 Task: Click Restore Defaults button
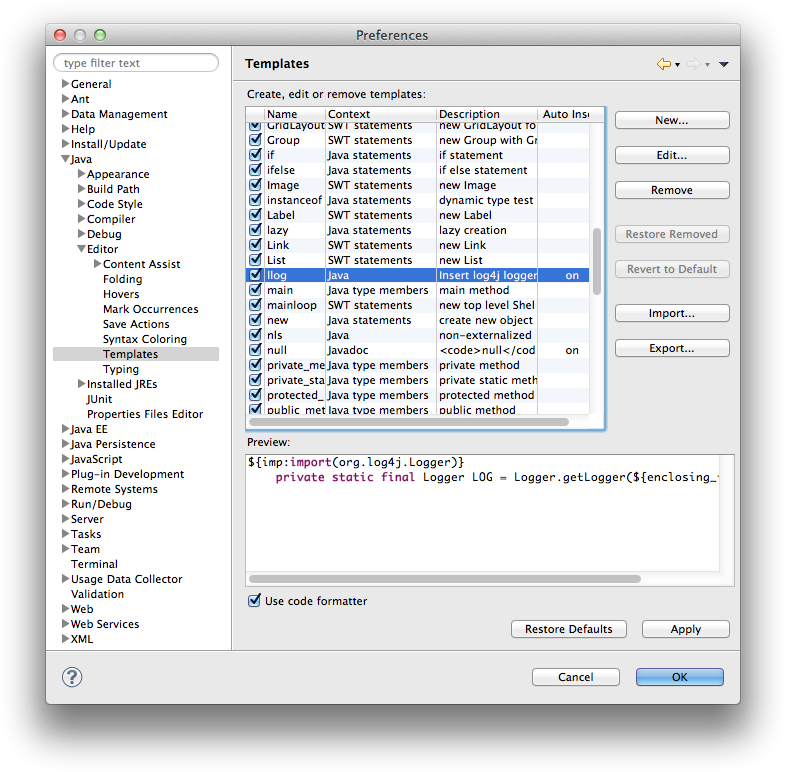[x=568, y=629]
